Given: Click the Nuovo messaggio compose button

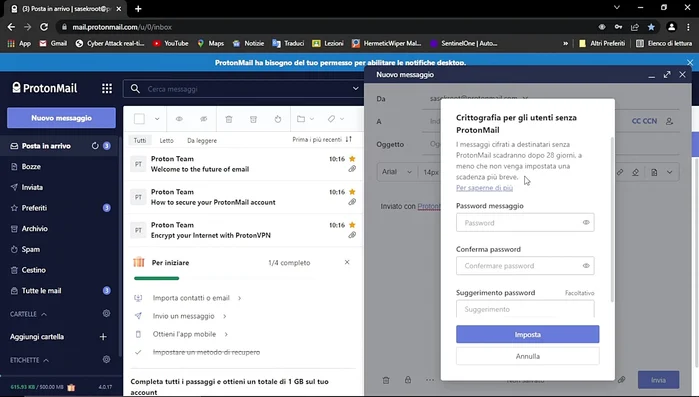Looking at the screenshot, I should point(61,118).
